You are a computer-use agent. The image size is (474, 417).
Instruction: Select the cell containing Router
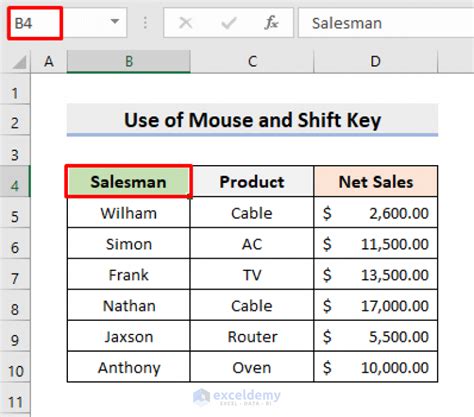[x=252, y=336]
